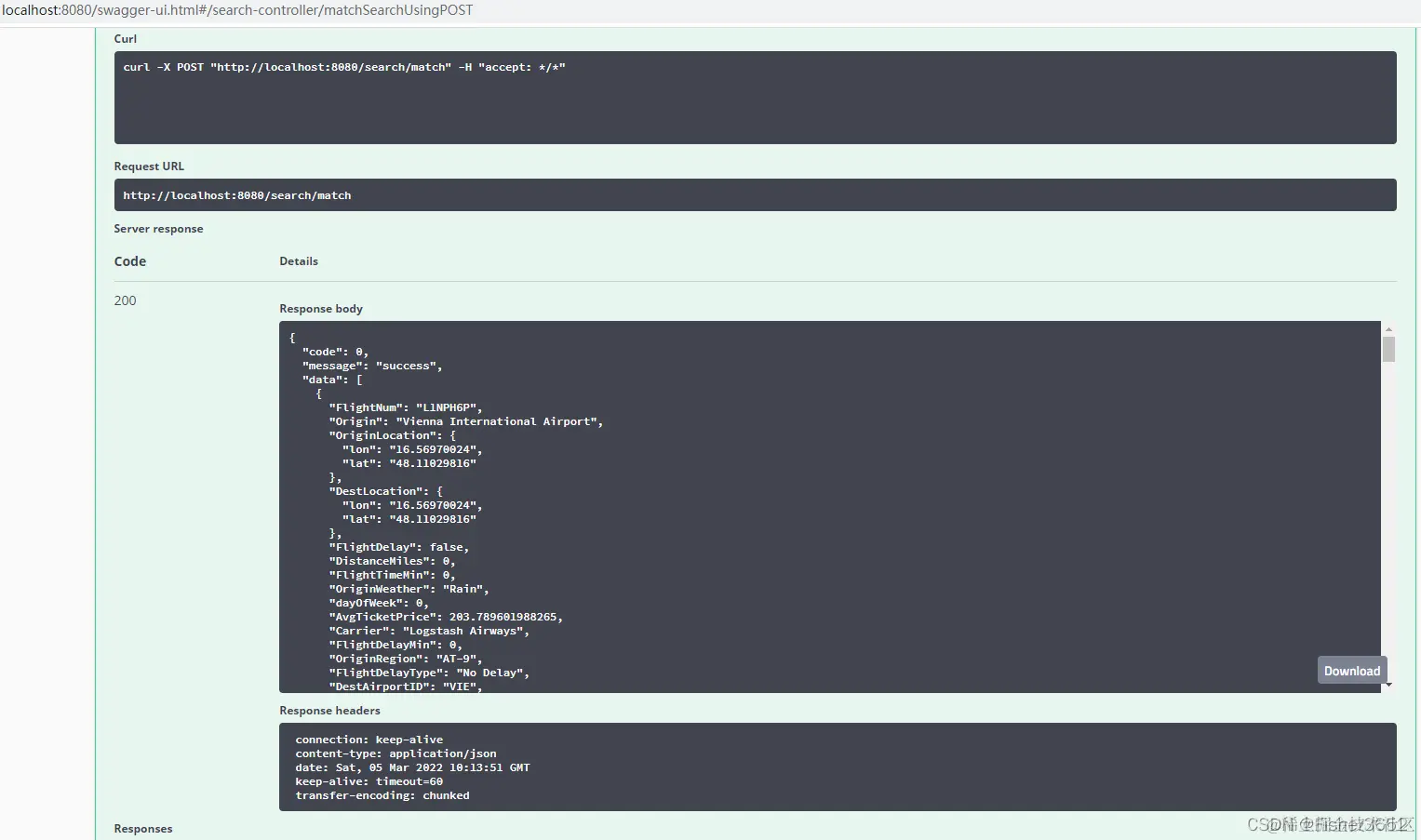
Task: Click the "DistanceMiles": 0 line
Action: [x=392, y=561]
